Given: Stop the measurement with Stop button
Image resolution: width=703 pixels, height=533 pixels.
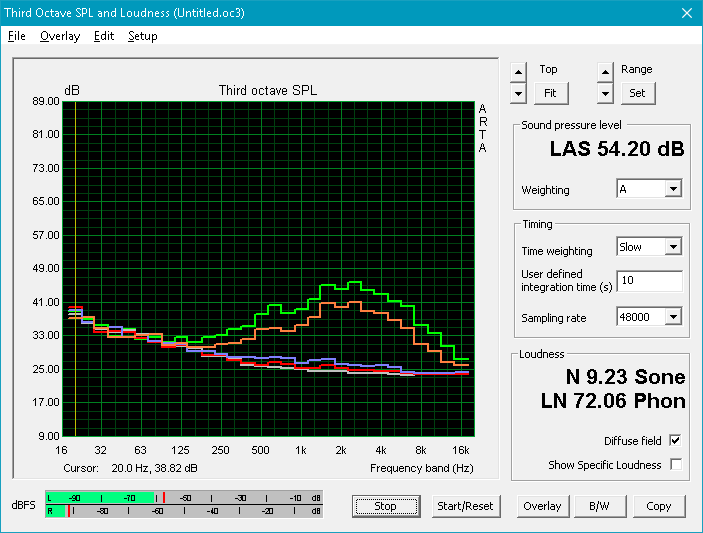Looking at the screenshot, I should (x=386, y=506).
